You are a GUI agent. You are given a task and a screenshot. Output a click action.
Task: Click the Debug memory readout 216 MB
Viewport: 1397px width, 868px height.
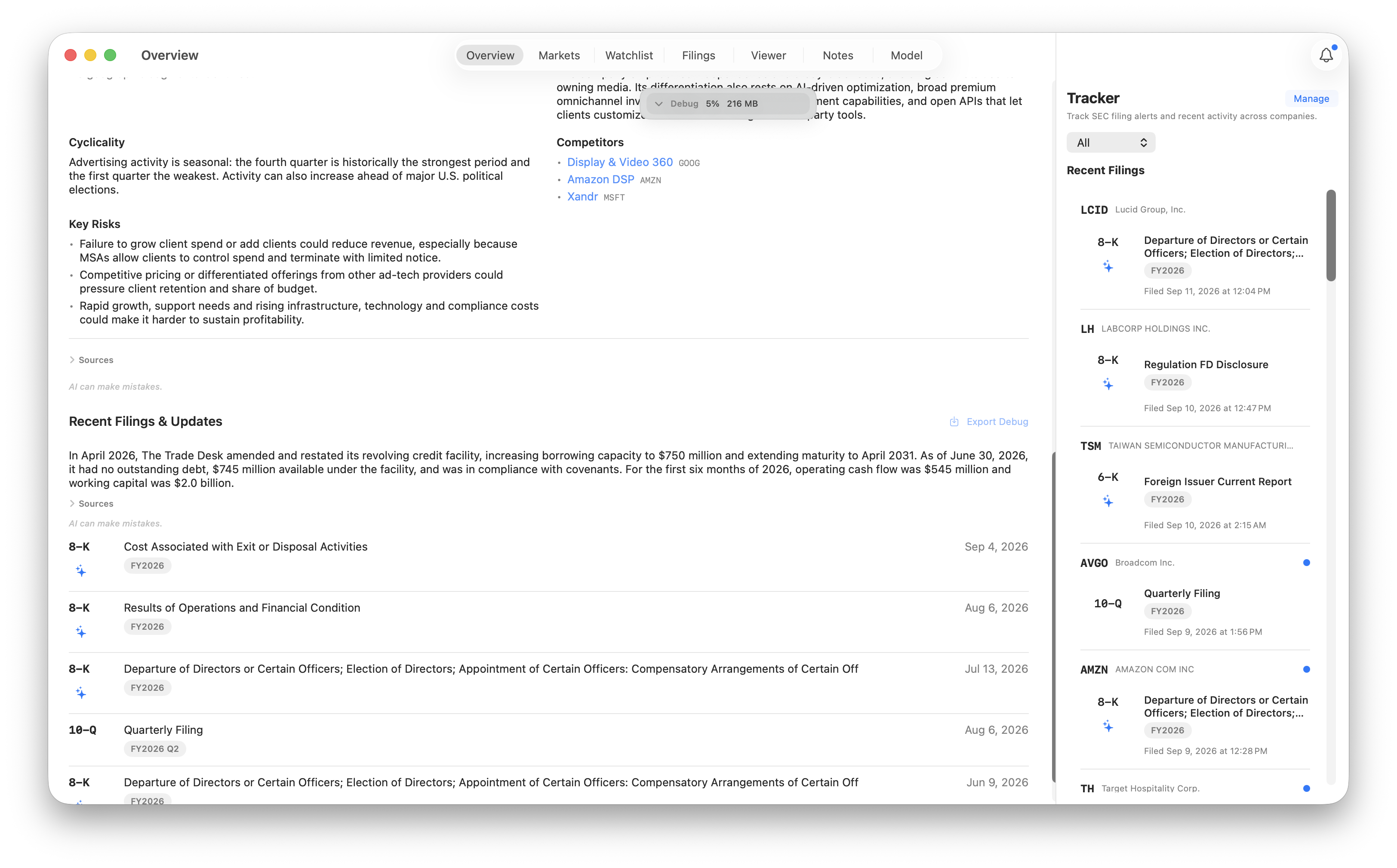[742, 104]
